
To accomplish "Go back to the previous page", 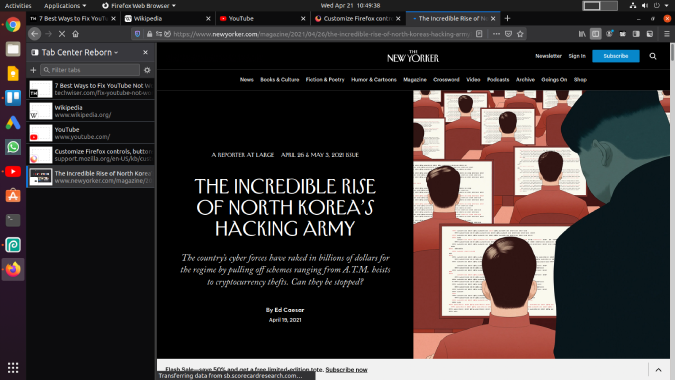I will 35,34.
